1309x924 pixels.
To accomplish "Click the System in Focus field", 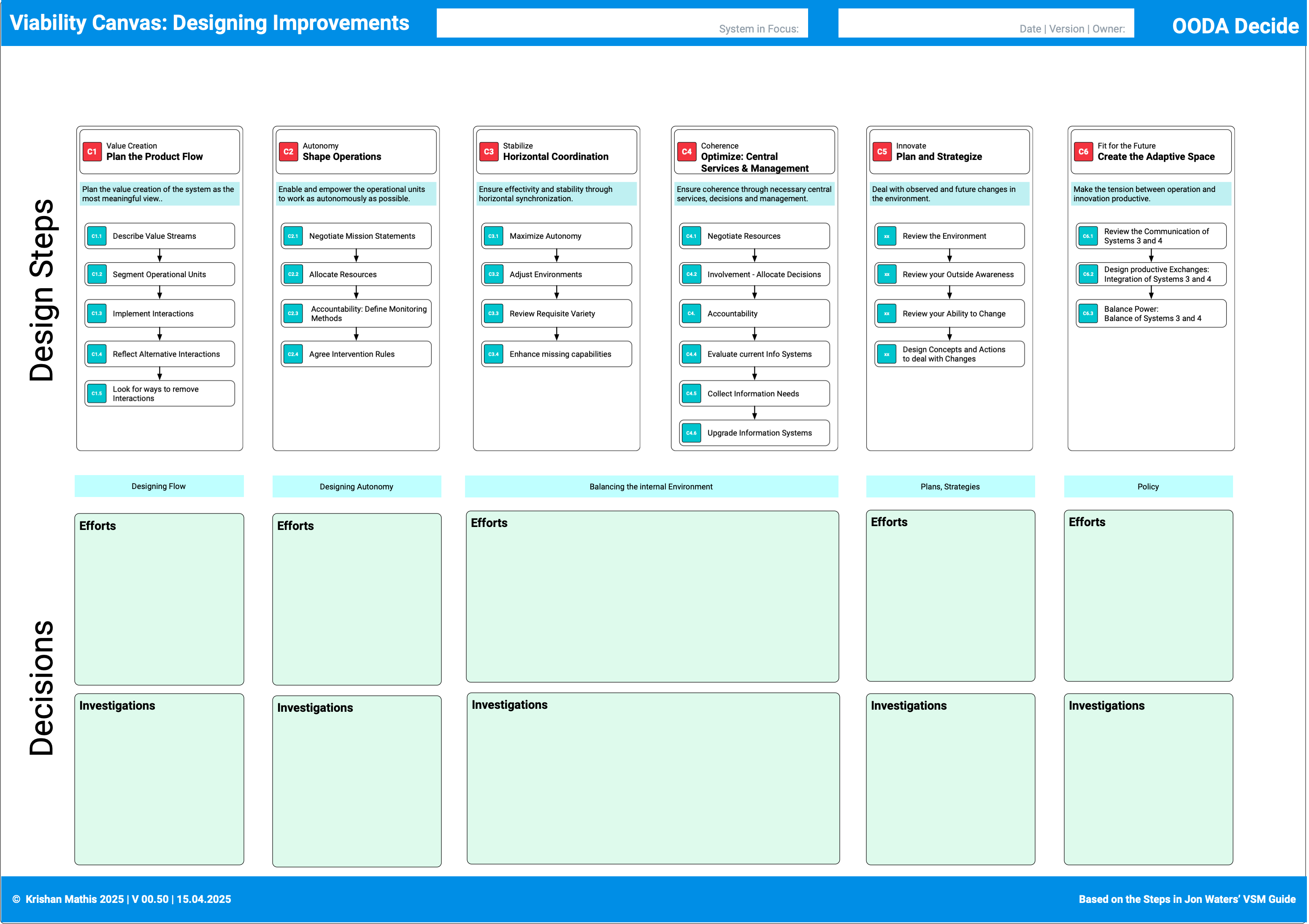I will [x=622, y=23].
